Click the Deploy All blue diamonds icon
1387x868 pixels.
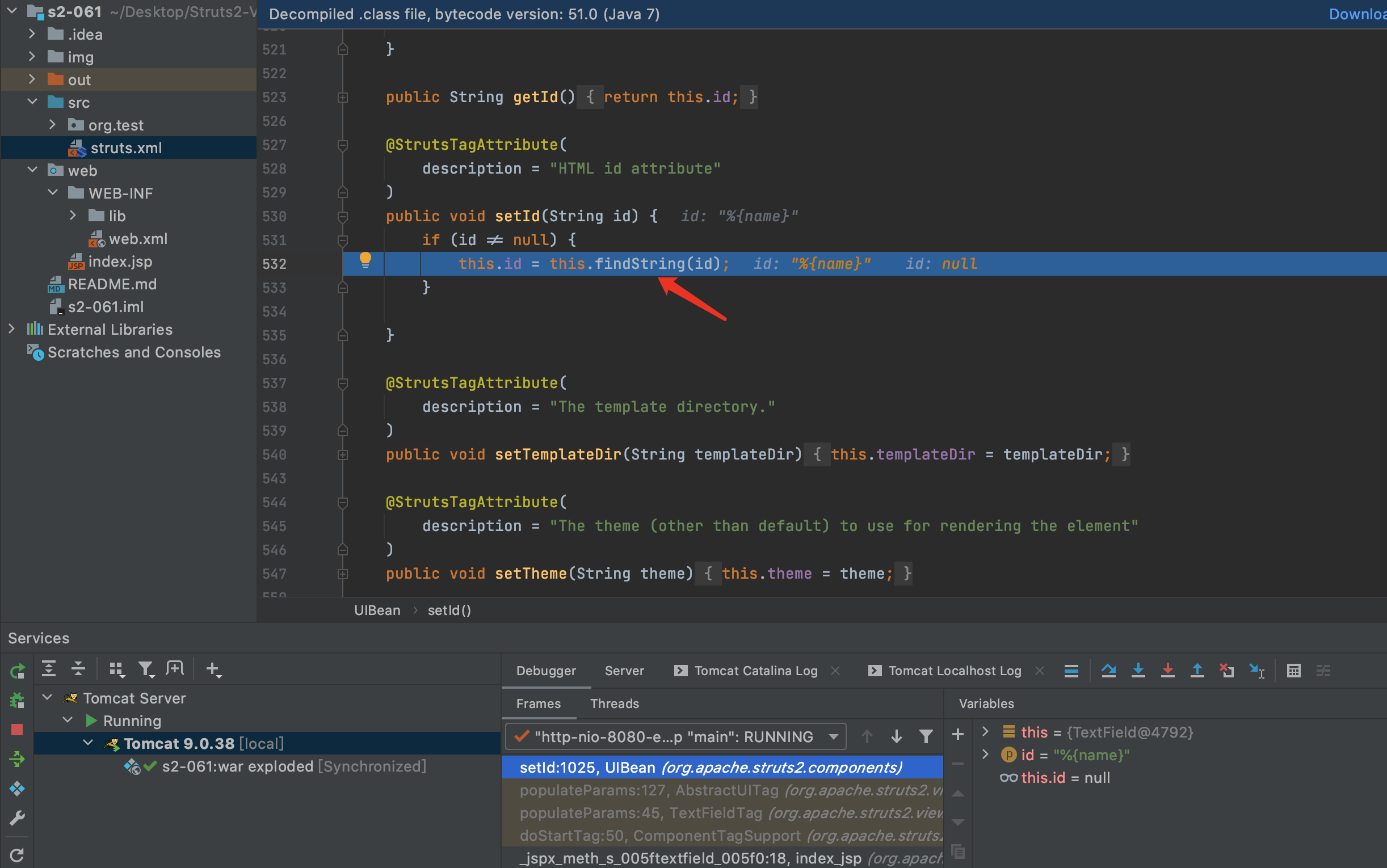17,789
